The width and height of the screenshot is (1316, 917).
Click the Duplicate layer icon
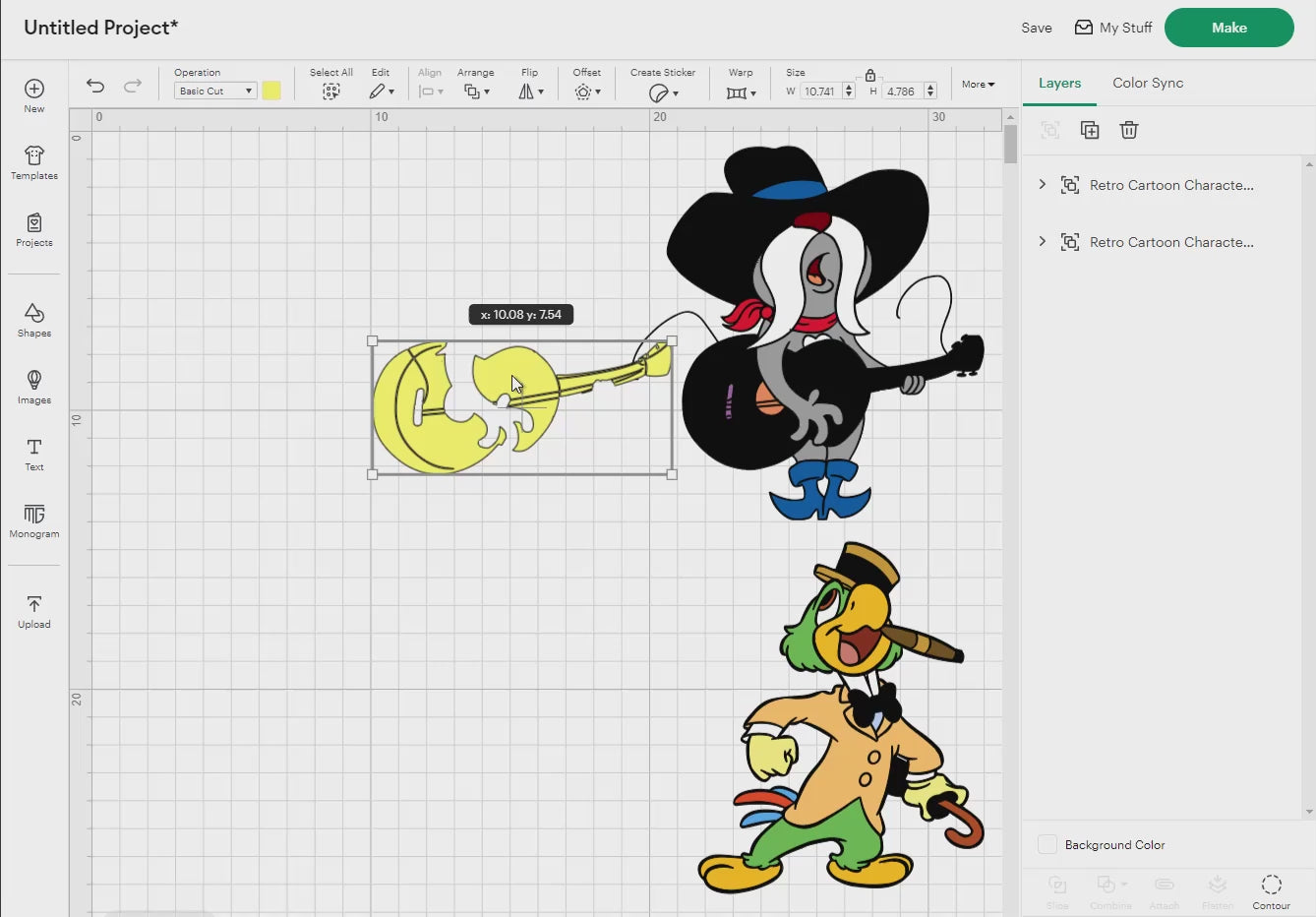pos(1090,130)
